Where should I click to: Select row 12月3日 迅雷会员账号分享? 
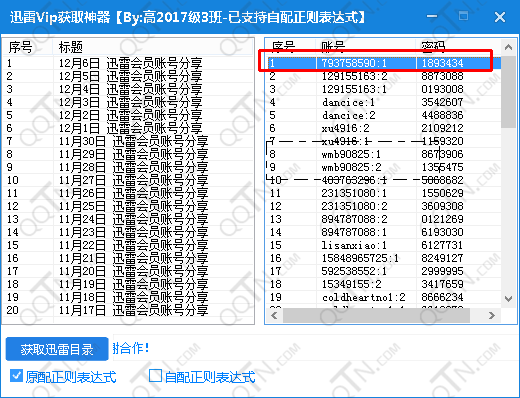pos(128,102)
